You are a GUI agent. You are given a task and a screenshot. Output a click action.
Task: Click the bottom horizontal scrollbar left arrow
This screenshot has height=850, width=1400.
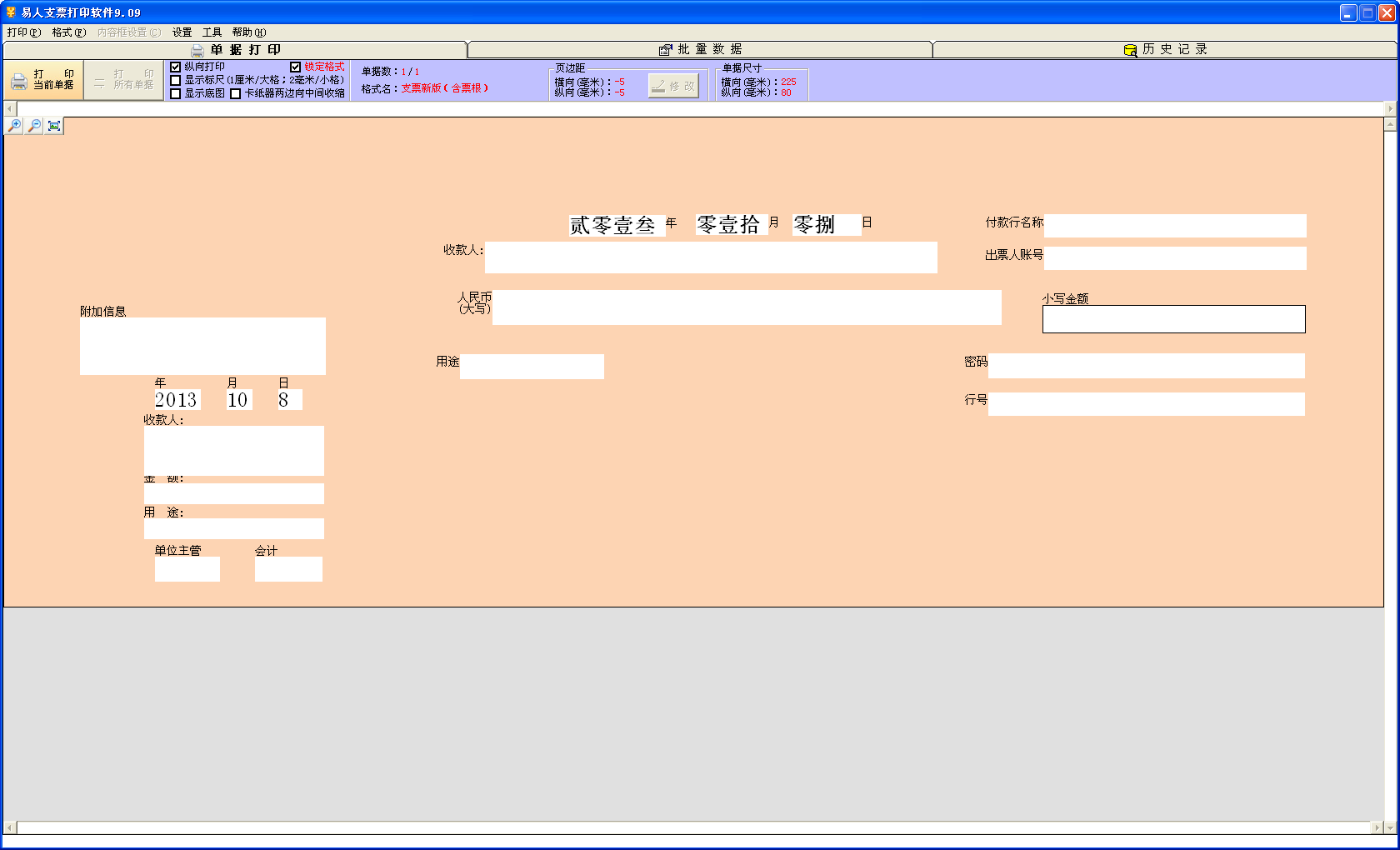coord(10,827)
